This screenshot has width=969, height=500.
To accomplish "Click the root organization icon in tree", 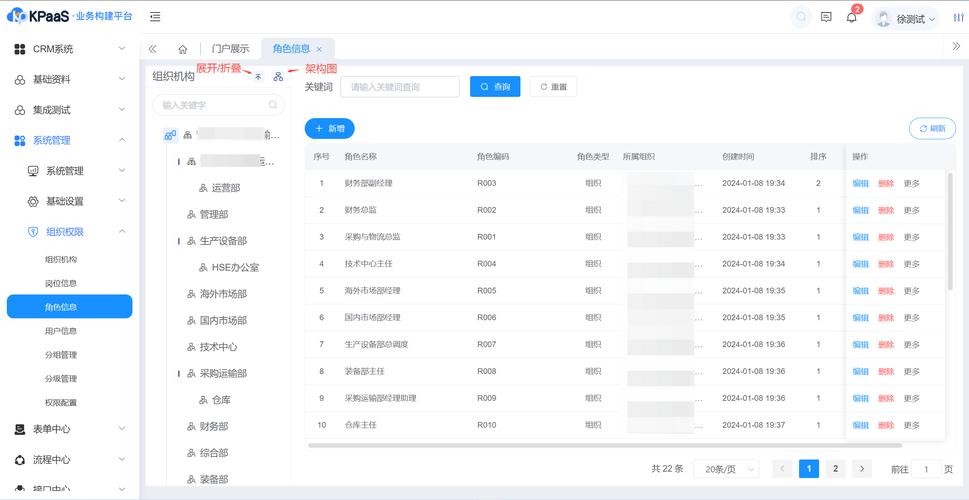I will [x=171, y=135].
